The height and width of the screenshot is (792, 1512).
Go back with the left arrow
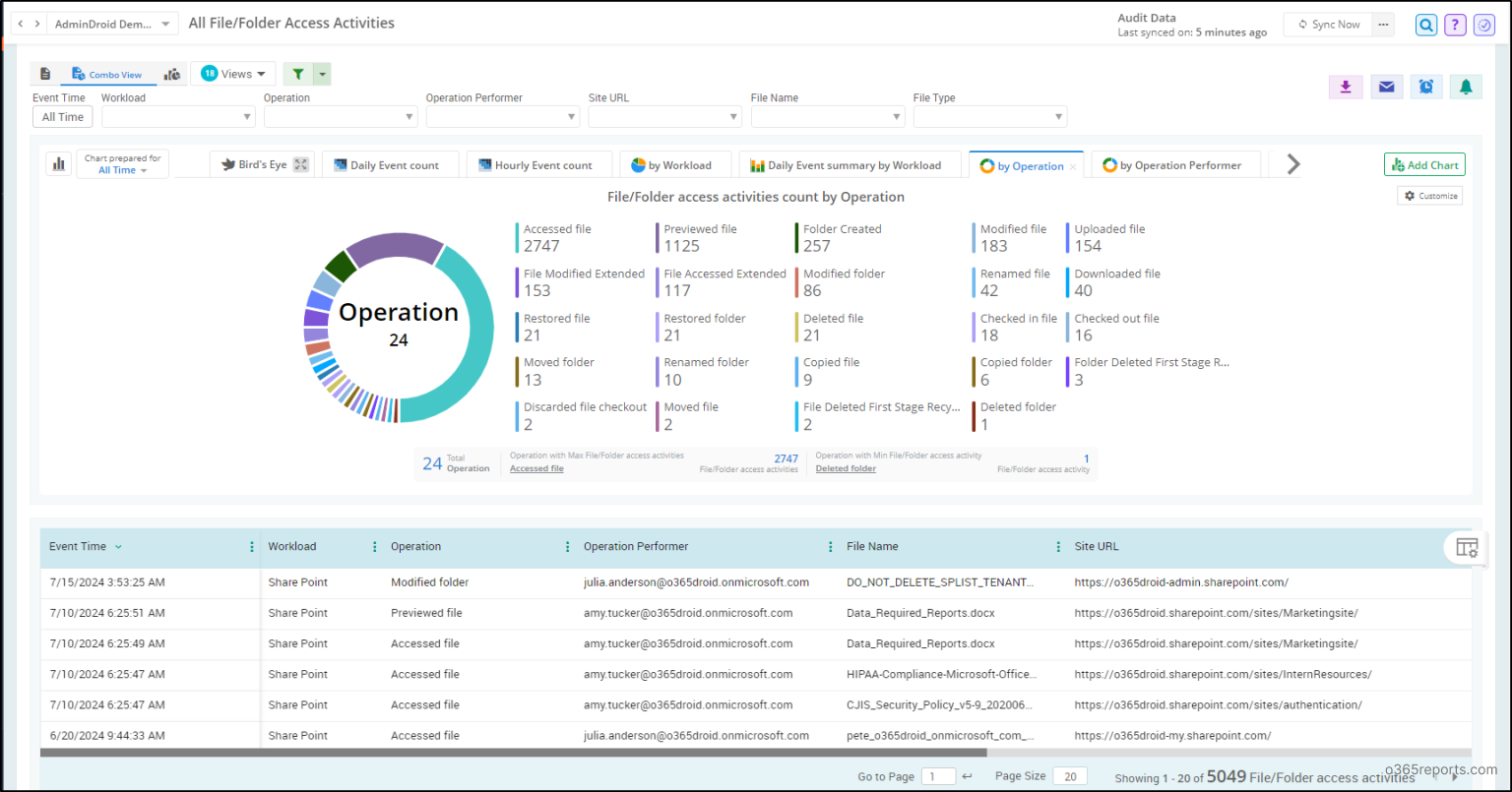click(22, 24)
